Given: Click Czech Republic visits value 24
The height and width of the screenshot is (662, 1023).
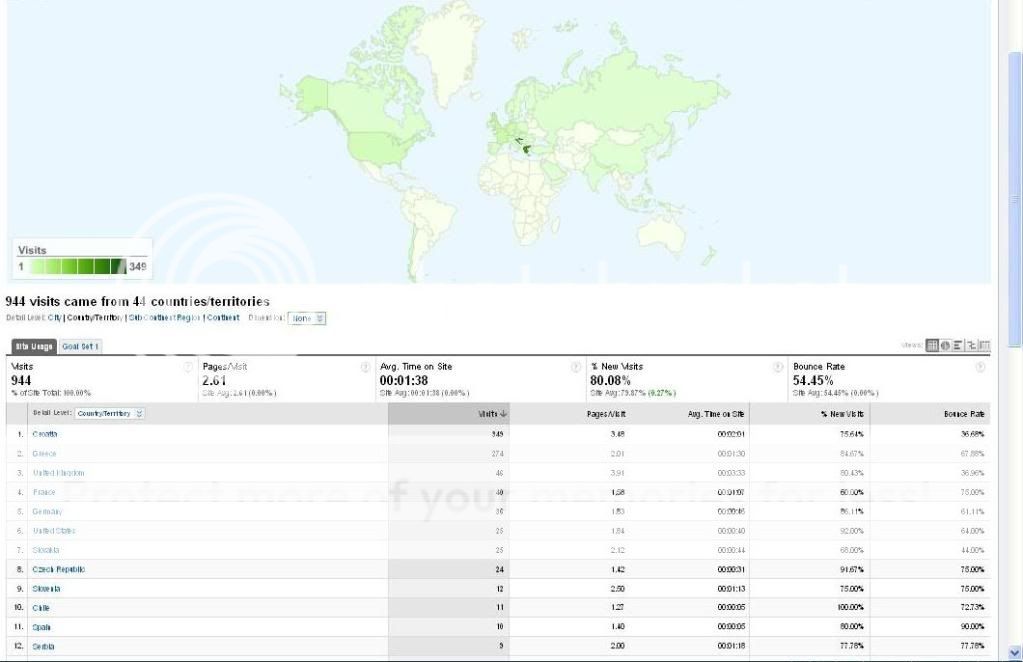Looking at the screenshot, I should click(499, 569).
